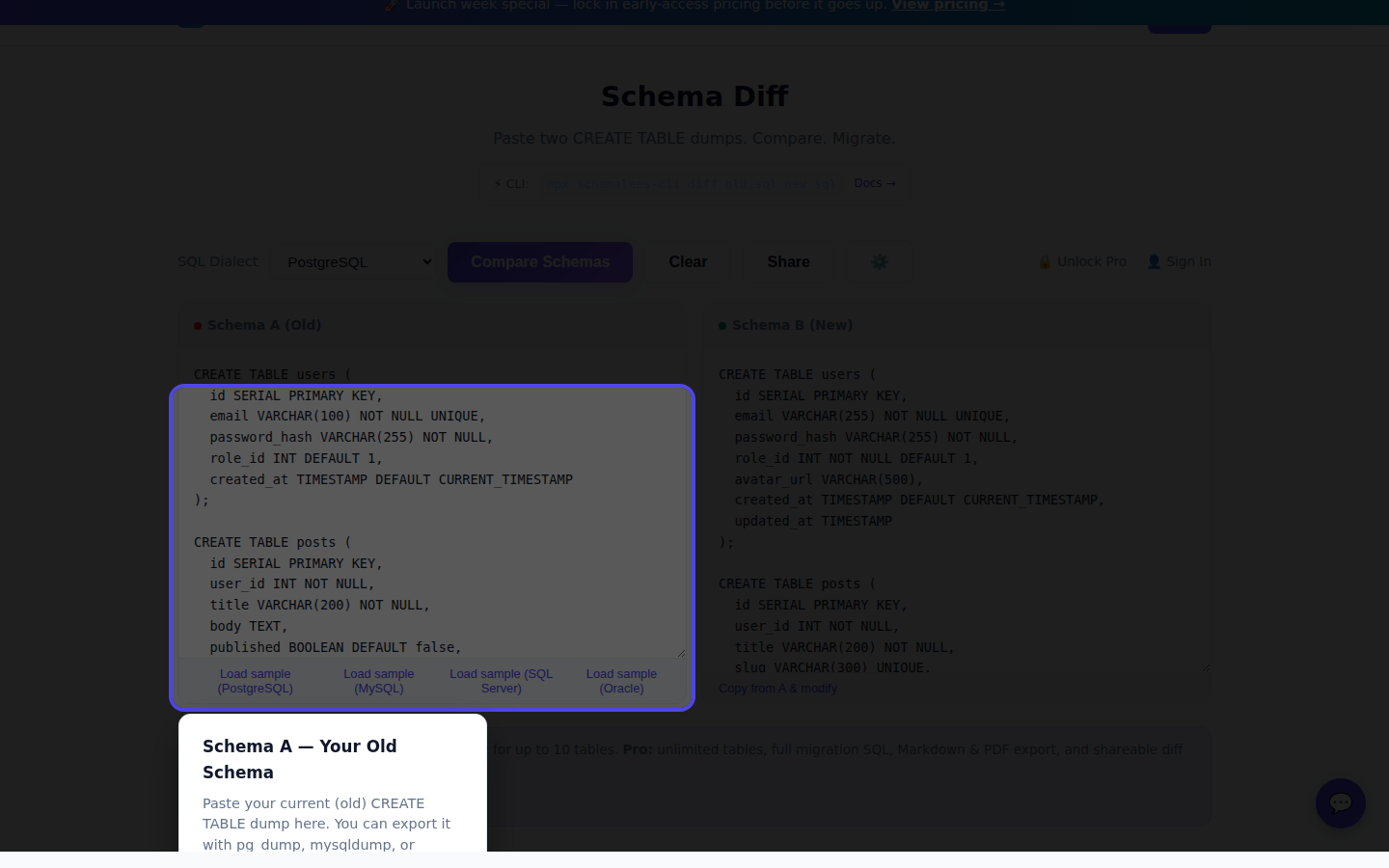The height and width of the screenshot is (868, 1389).
Task: Click Copy from A & modify
Action: (x=777, y=688)
